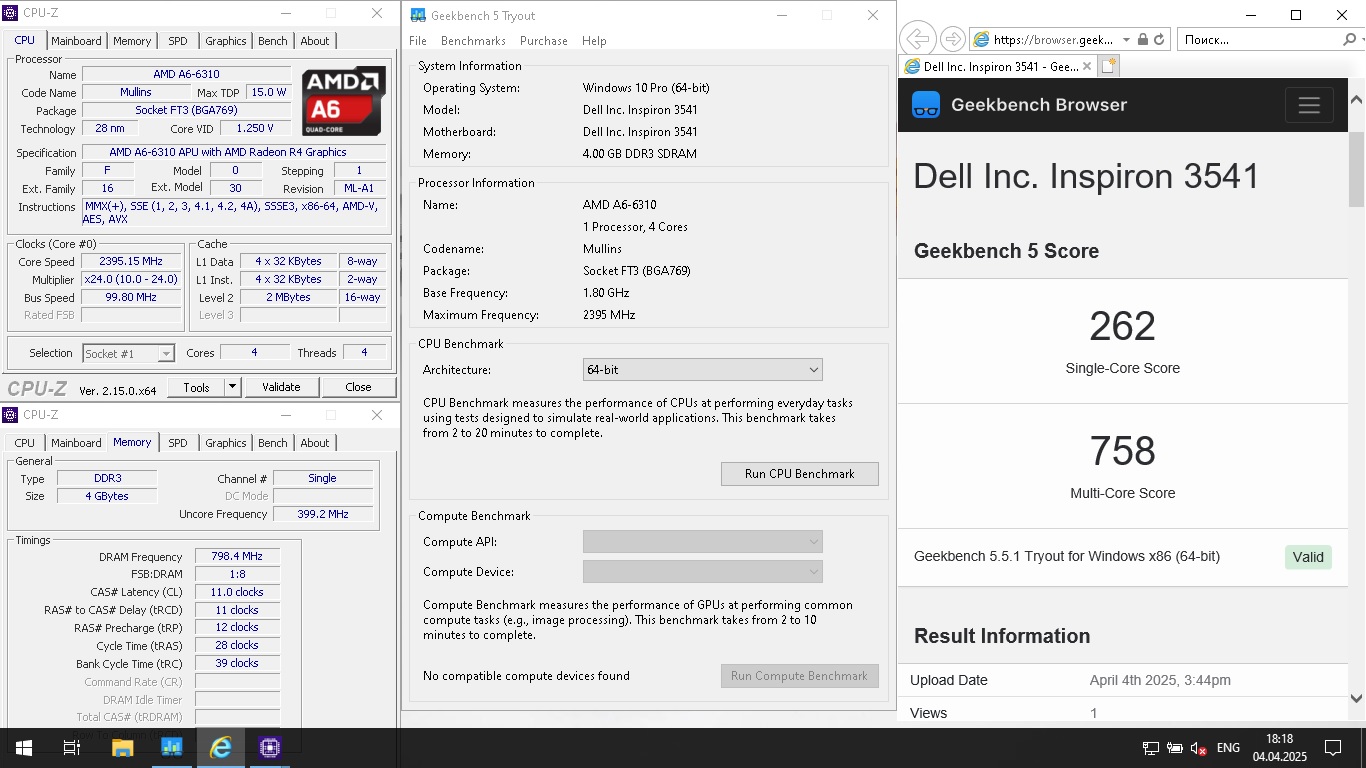This screenshot has width=1366, height=768.
Task: Open the Benchmarks menu in Geekbench
Action: click(473, 41)
